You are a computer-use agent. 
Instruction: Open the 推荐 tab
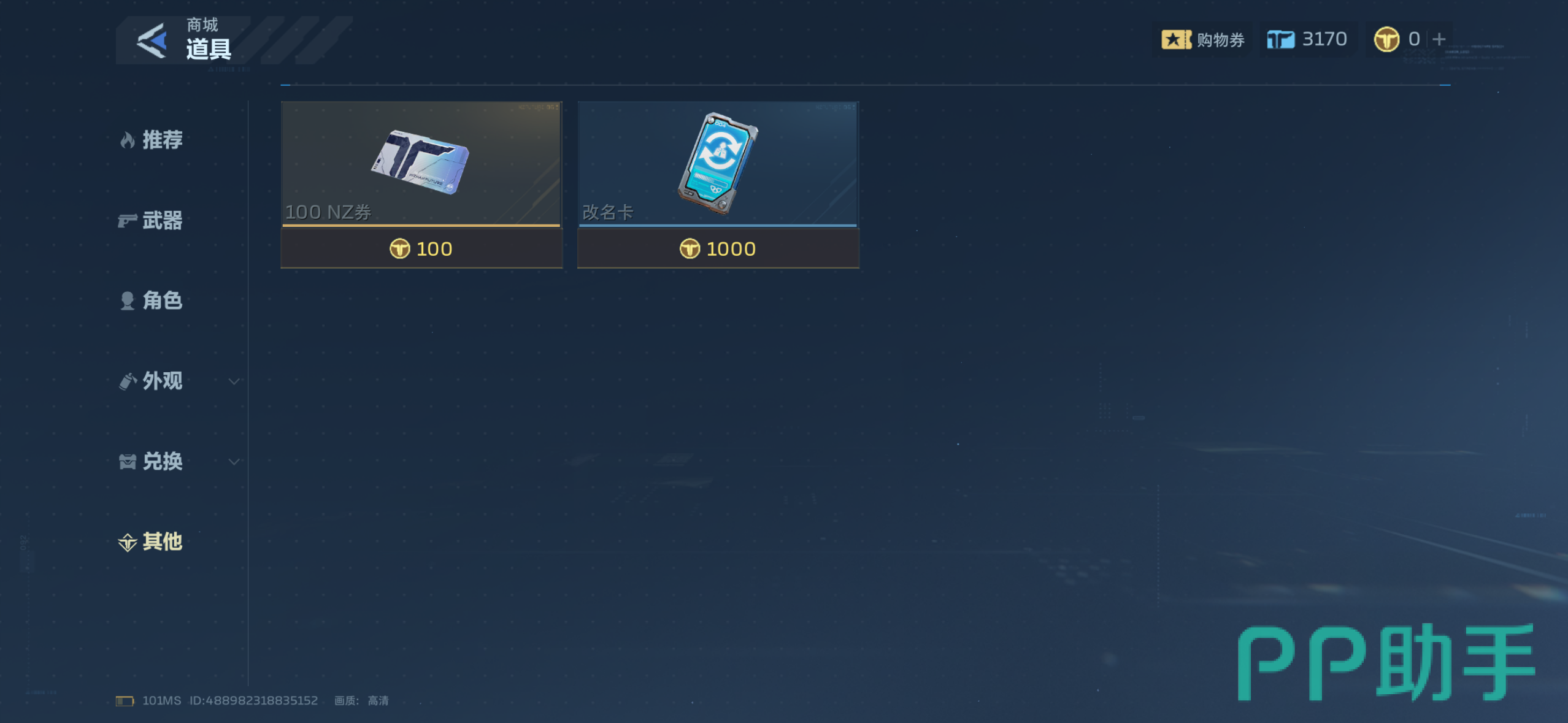point(151,140)
